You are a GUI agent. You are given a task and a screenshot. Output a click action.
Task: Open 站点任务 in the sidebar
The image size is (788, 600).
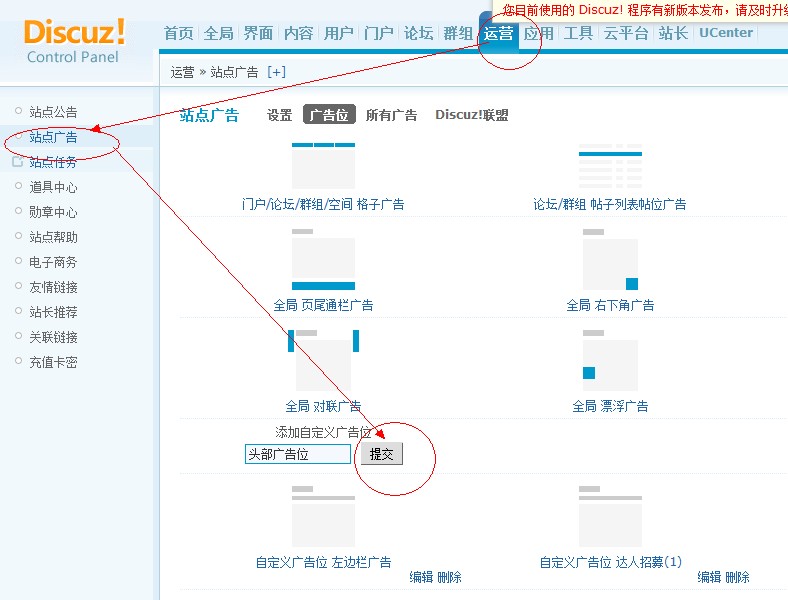[x=53, y=162]
